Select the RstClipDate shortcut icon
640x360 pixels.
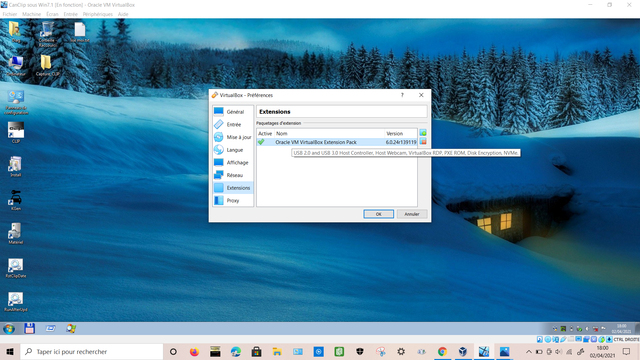pyautogui.click(x=16, y=267)
